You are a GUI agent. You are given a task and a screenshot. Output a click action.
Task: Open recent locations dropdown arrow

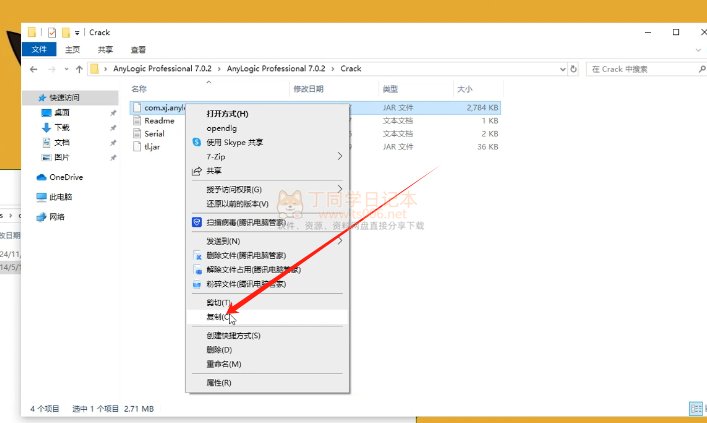tap(65, 69)
